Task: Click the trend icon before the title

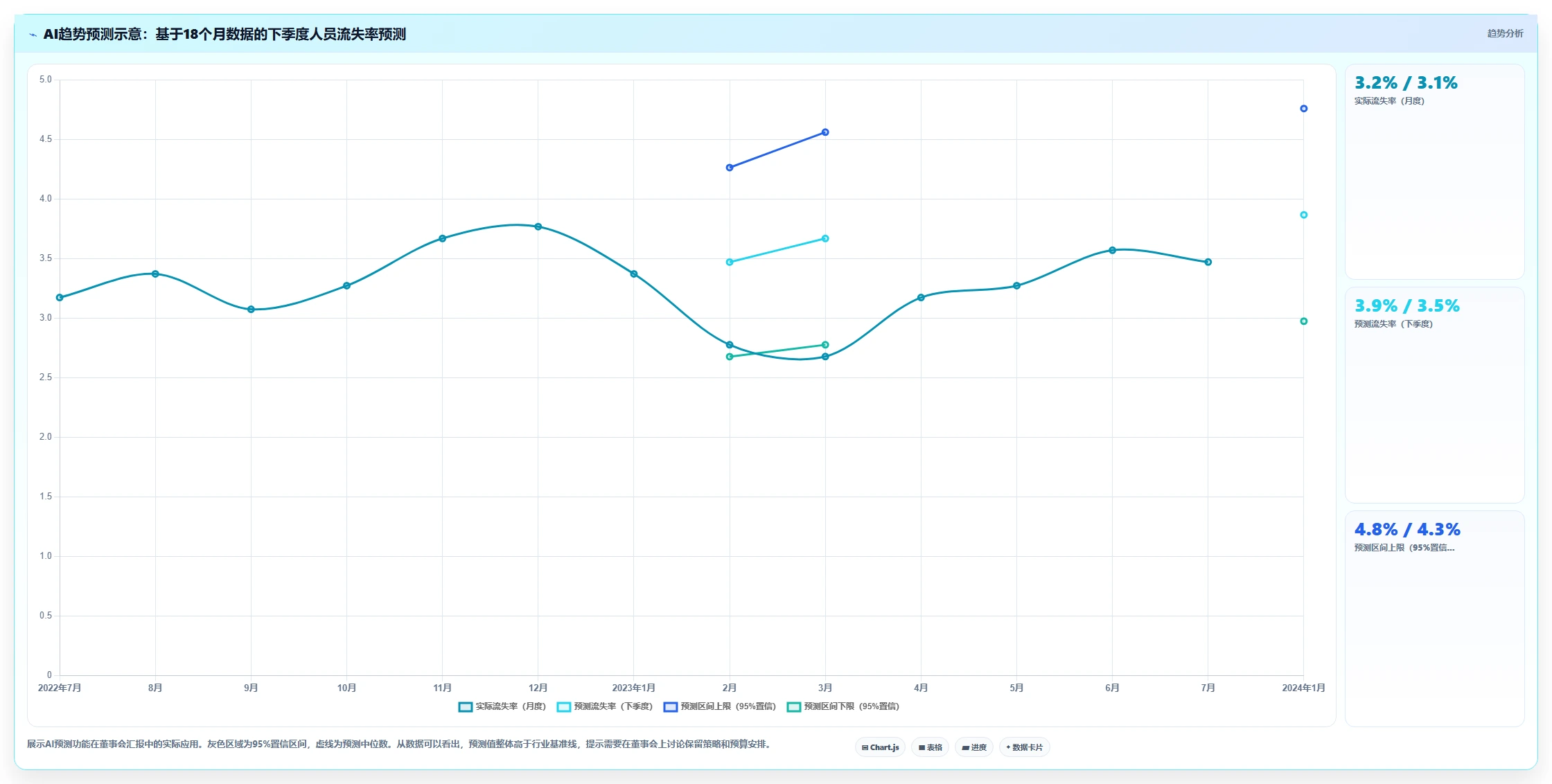Action: [33, 35]
